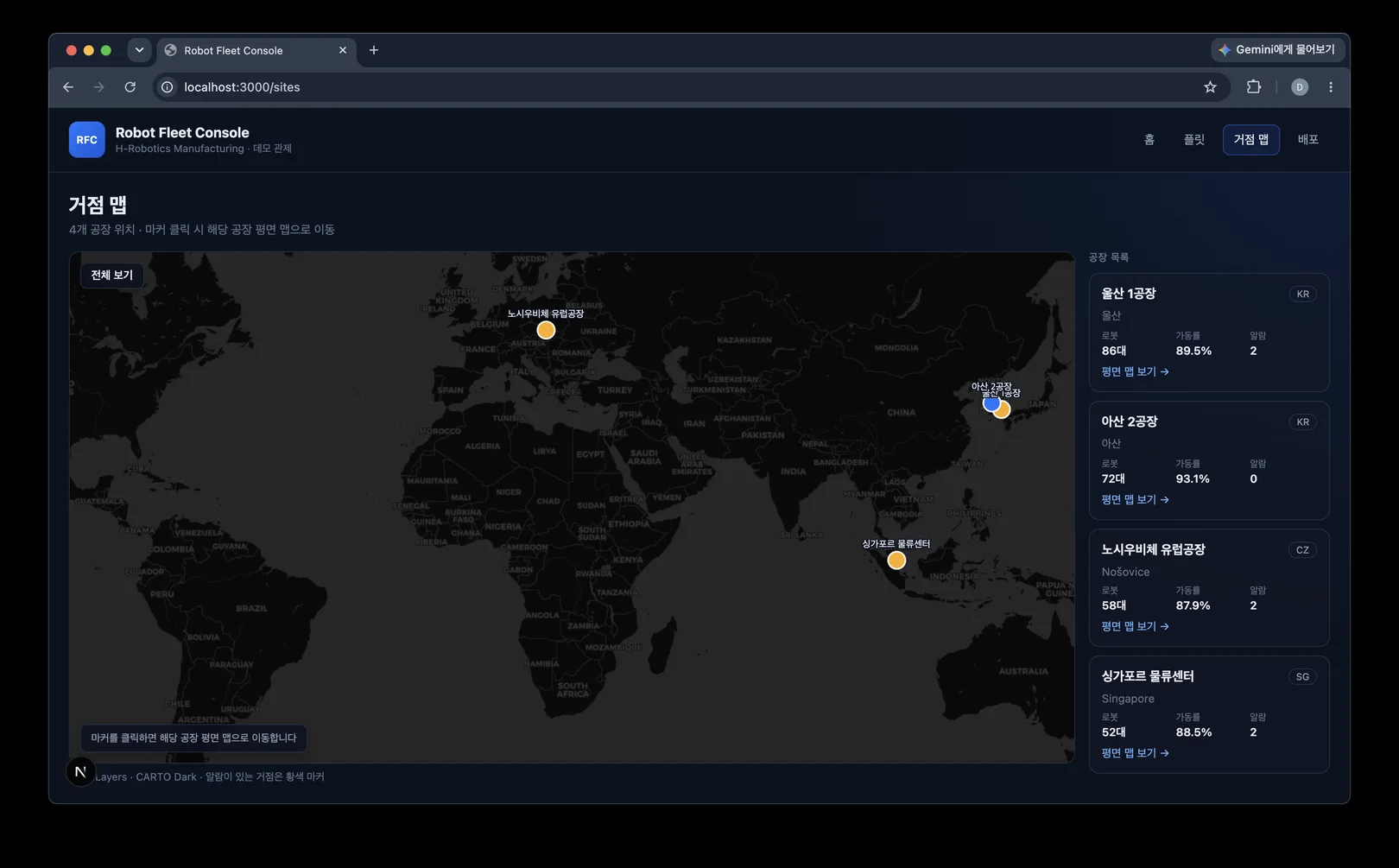
Task: Open 노시우비체 유럽공장 평면 맵 보기 link
Action: (x=1135, y=626)
